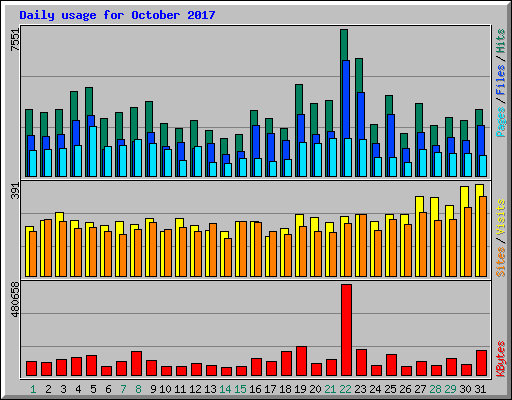Click day label '2' on the x-axis
This screenshot has height=400, width=512.
48,389
